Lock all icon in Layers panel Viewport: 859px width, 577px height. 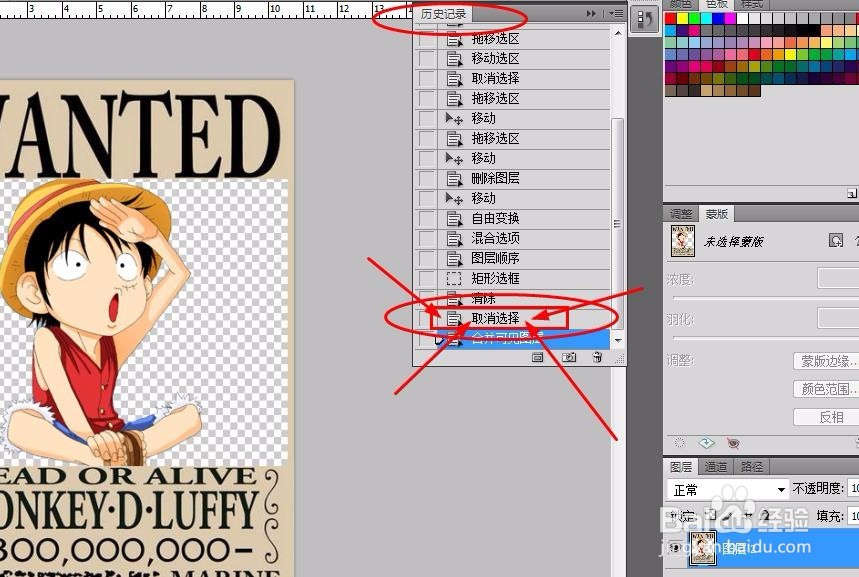coord(765,515)
